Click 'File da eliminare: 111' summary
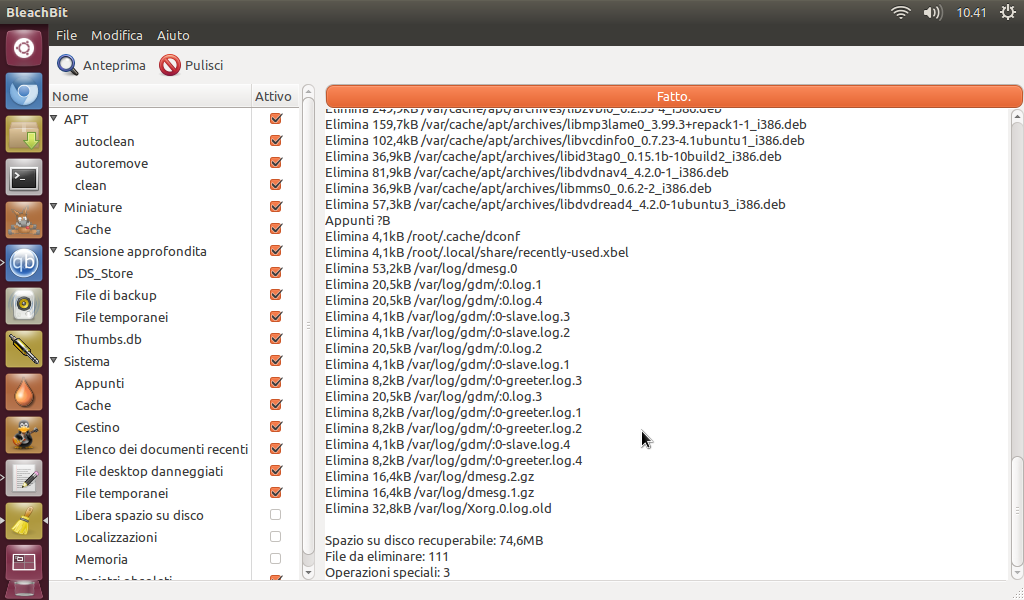1024x600 pixels. (x=387, y=556)
